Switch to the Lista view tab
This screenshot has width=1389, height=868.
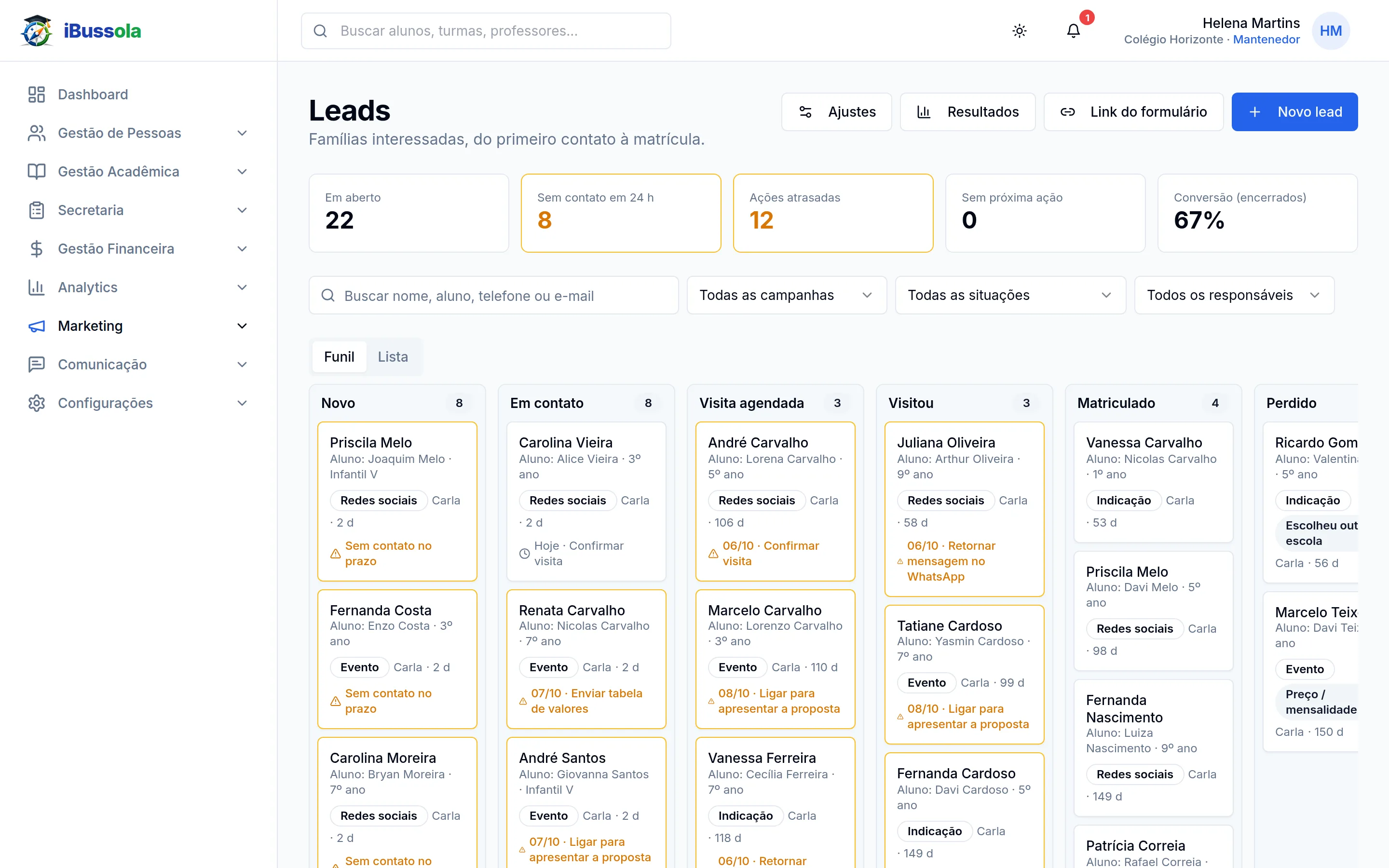click(393, 357)
